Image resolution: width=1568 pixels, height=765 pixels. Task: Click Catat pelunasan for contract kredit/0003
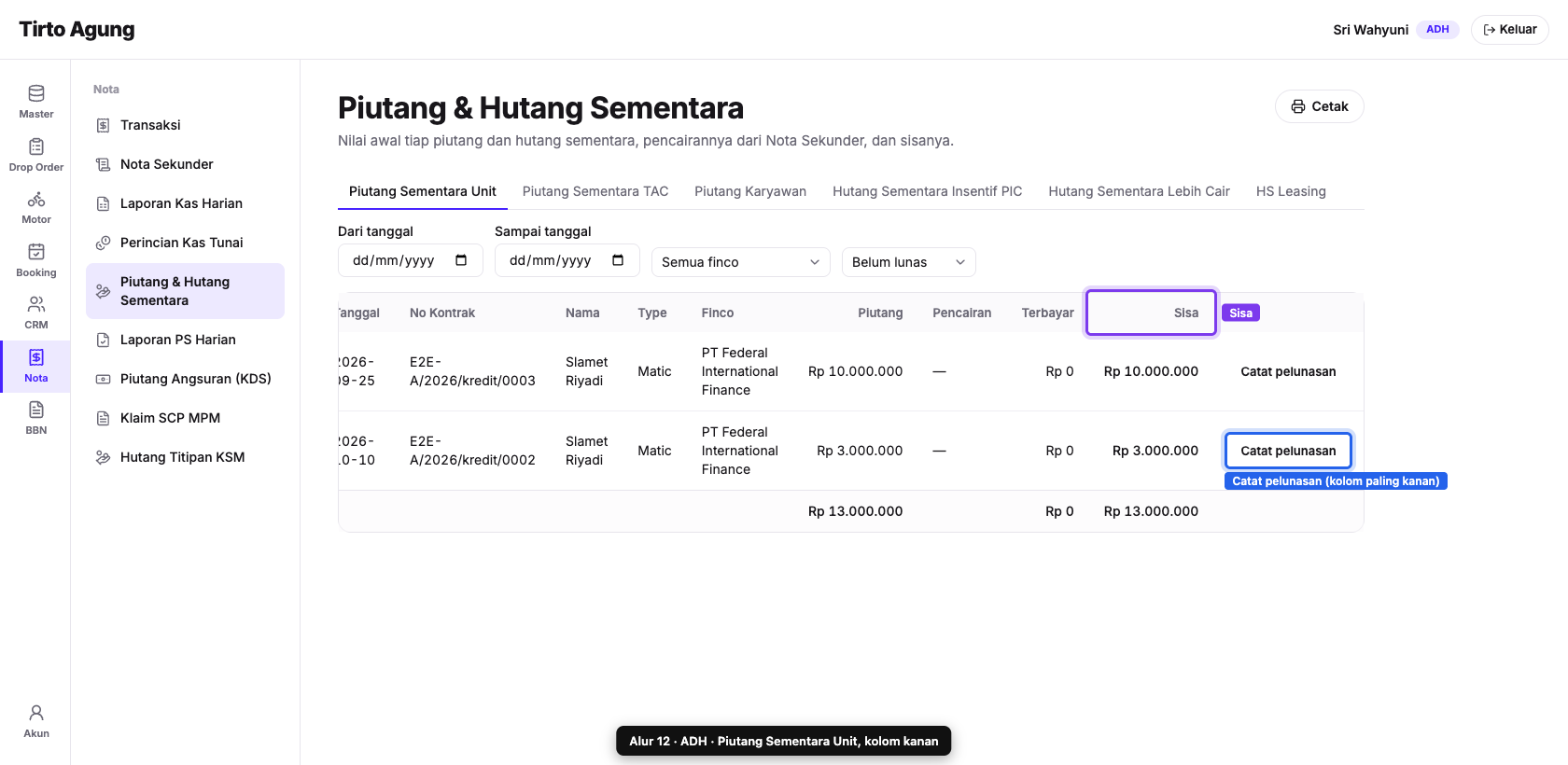[1288, 371]
